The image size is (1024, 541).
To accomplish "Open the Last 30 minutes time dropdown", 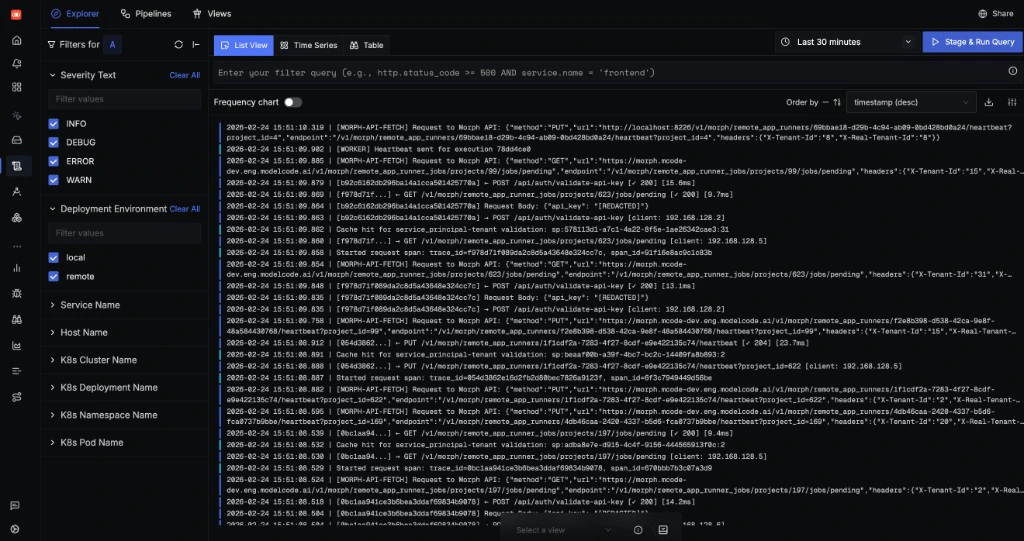I will 846,42.
